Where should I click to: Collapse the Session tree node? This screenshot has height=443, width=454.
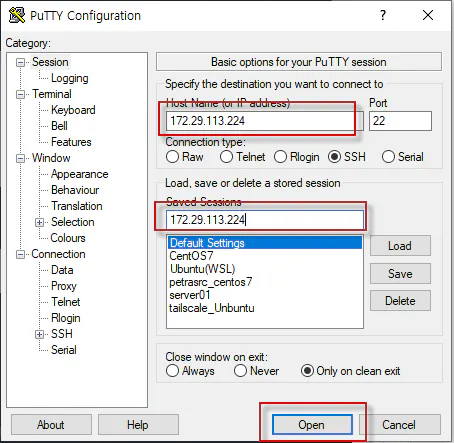(21, 62)
